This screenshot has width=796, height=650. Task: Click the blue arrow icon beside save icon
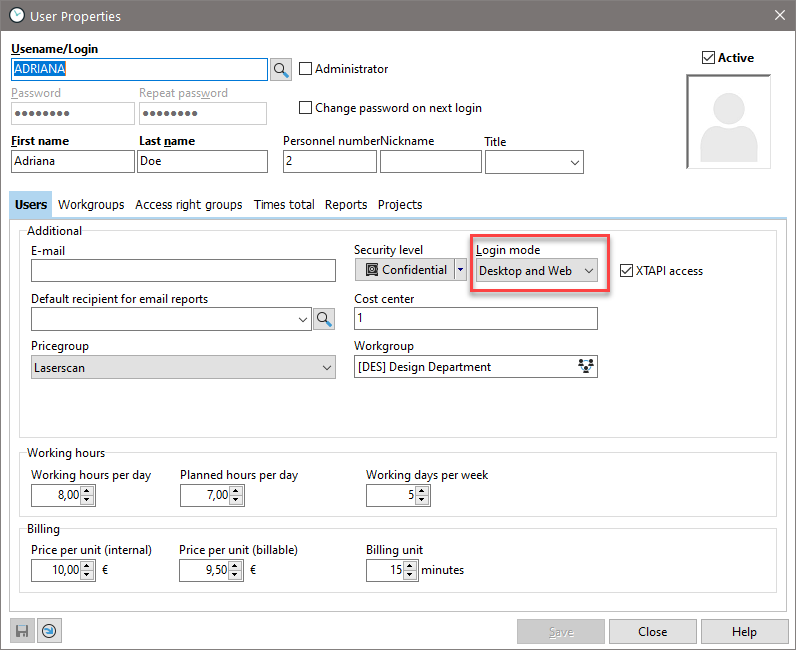point(48,631)
